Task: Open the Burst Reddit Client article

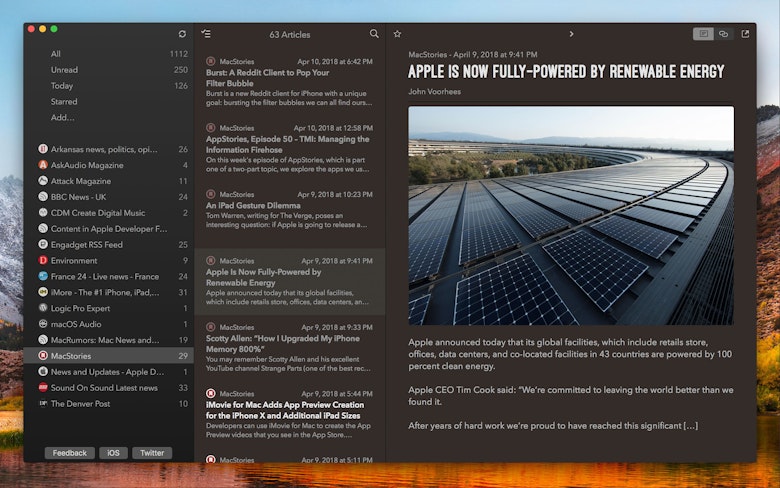Action: click(290, 82)
